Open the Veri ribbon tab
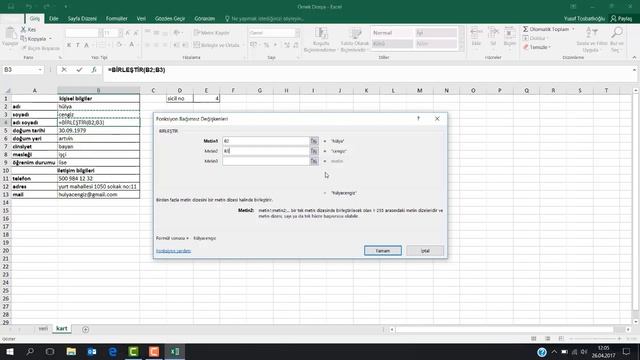This screenshot has width=640, height=360. (141, 18)
